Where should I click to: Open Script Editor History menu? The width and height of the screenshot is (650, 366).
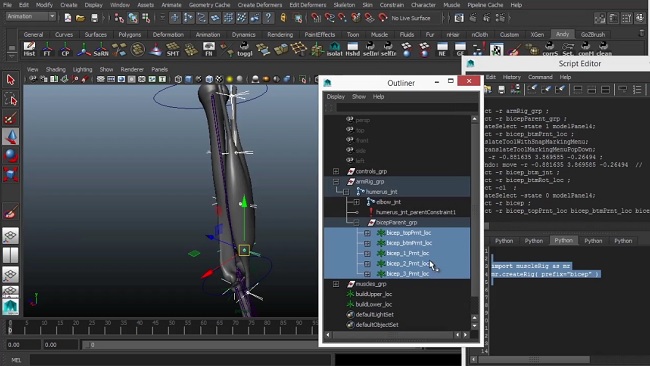point(512,77)
